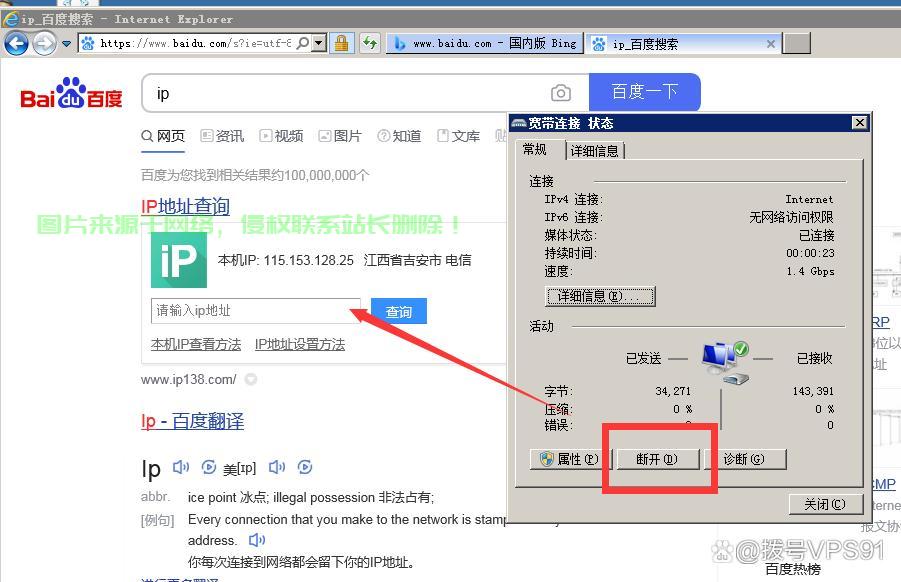Play the circular icon before 美[ɪp]
Viewport: 901px width, 582px height.
click(x=209, y=467)
